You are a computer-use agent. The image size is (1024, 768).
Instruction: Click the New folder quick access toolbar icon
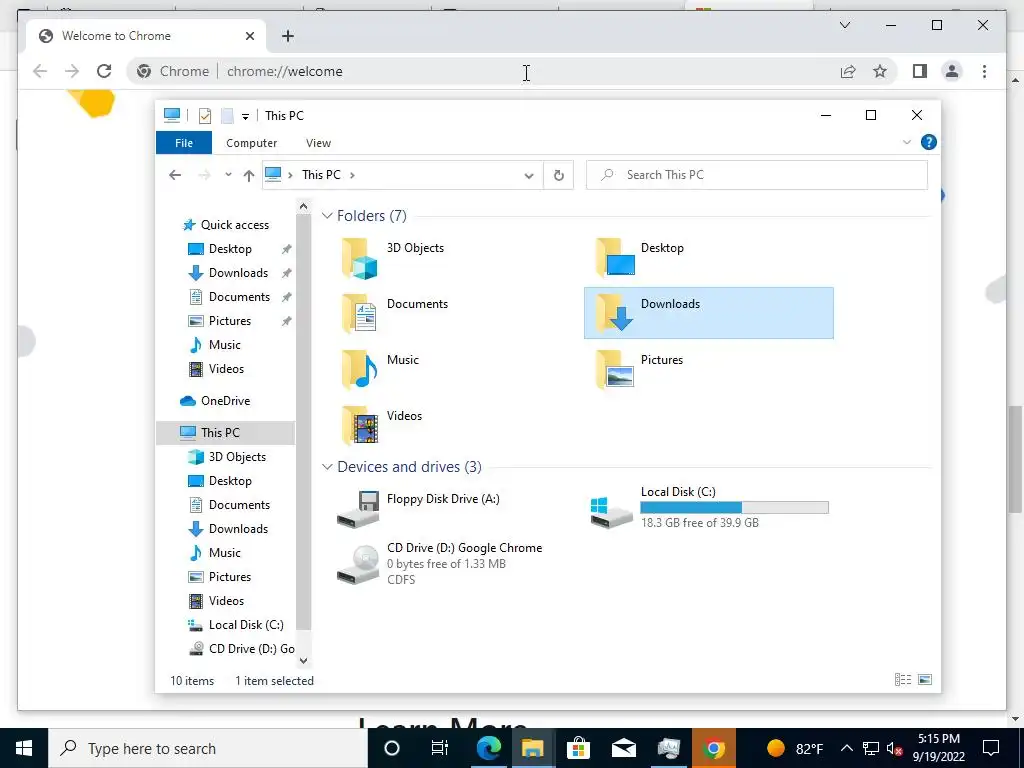[x=227, y=116]
